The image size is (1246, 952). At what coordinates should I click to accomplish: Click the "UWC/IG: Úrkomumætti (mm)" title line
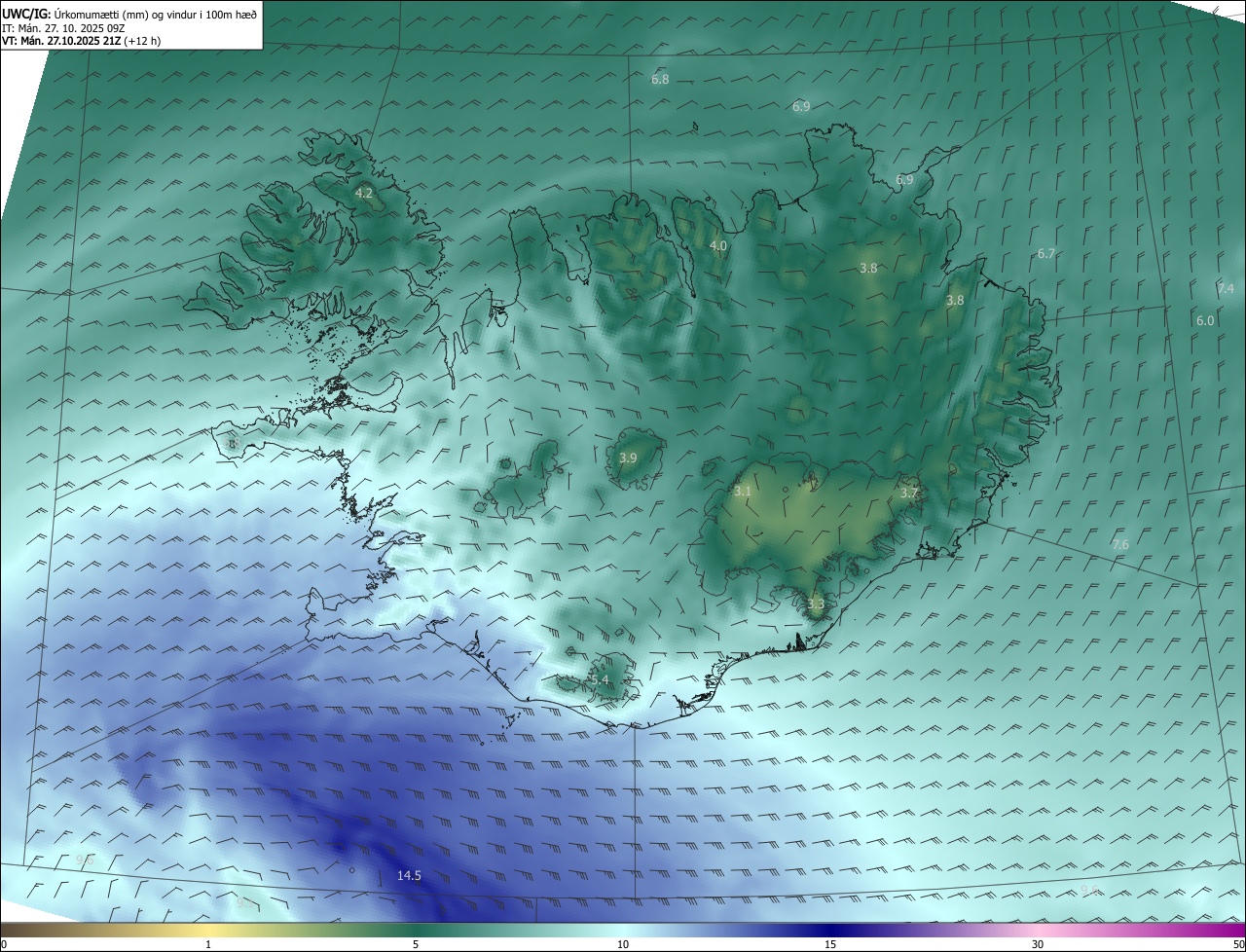(129, 14)
